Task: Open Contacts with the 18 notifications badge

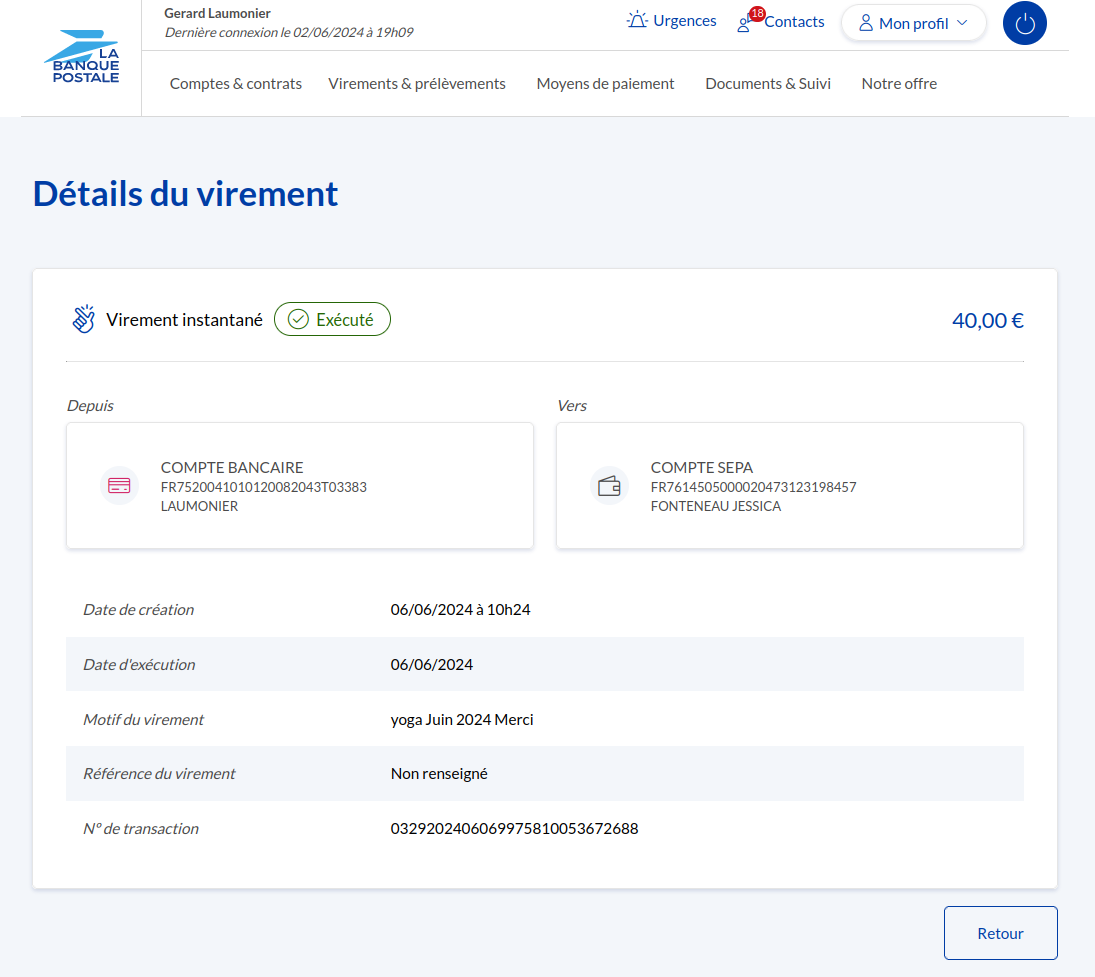Action: [781, 22]
